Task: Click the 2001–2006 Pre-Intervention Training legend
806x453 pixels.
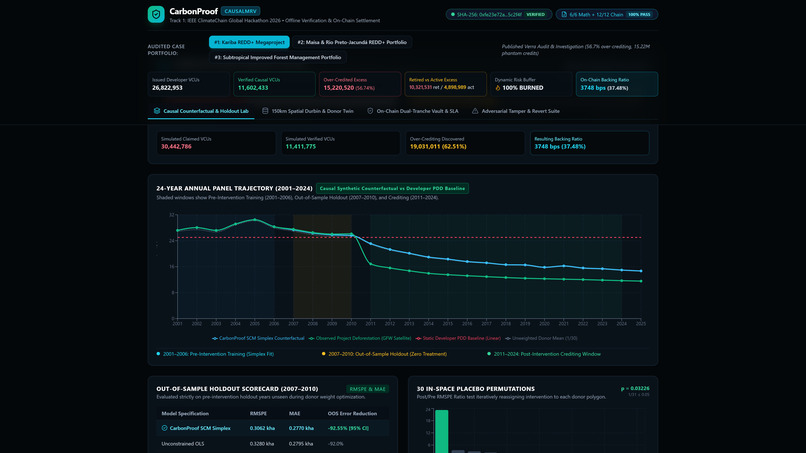Action: [215, 354]
